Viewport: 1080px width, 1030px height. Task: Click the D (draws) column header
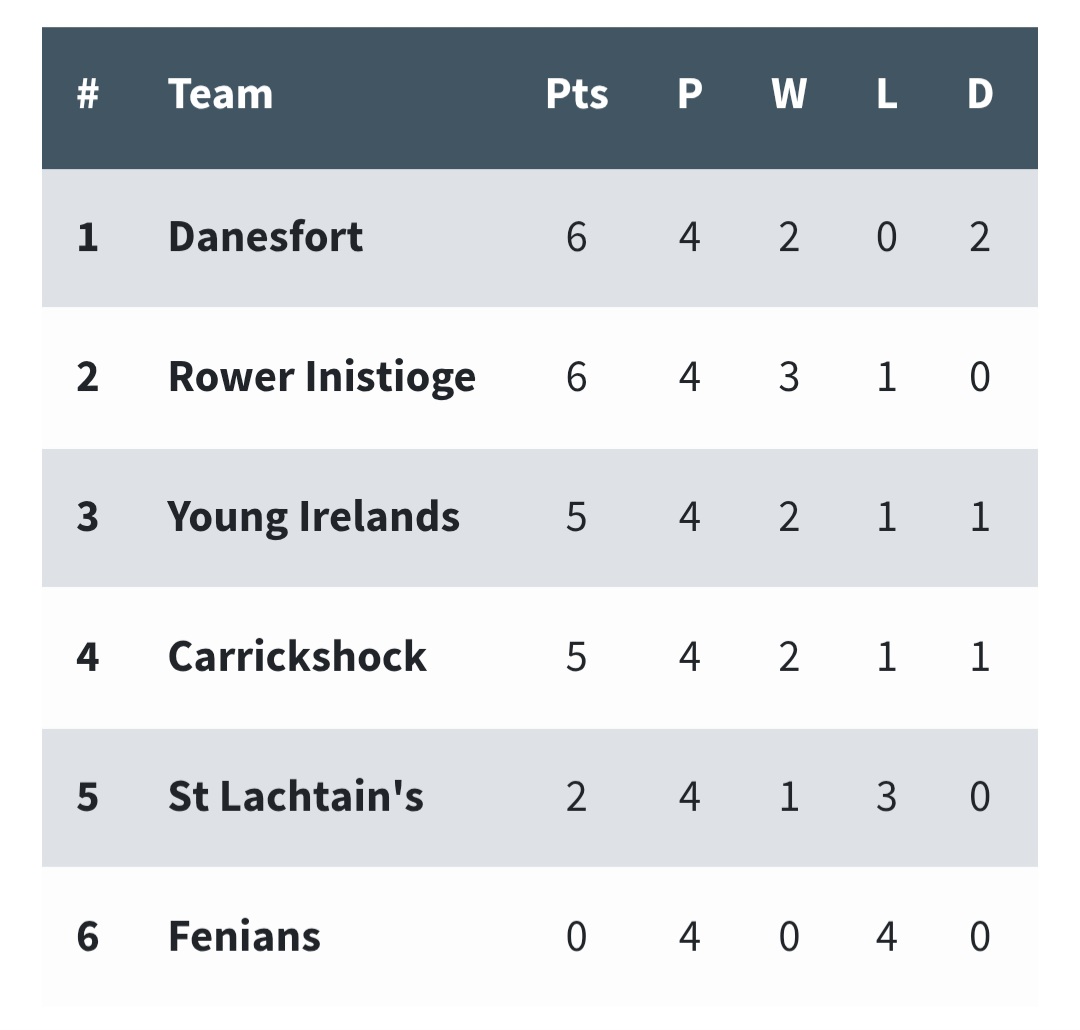point(979,94)
